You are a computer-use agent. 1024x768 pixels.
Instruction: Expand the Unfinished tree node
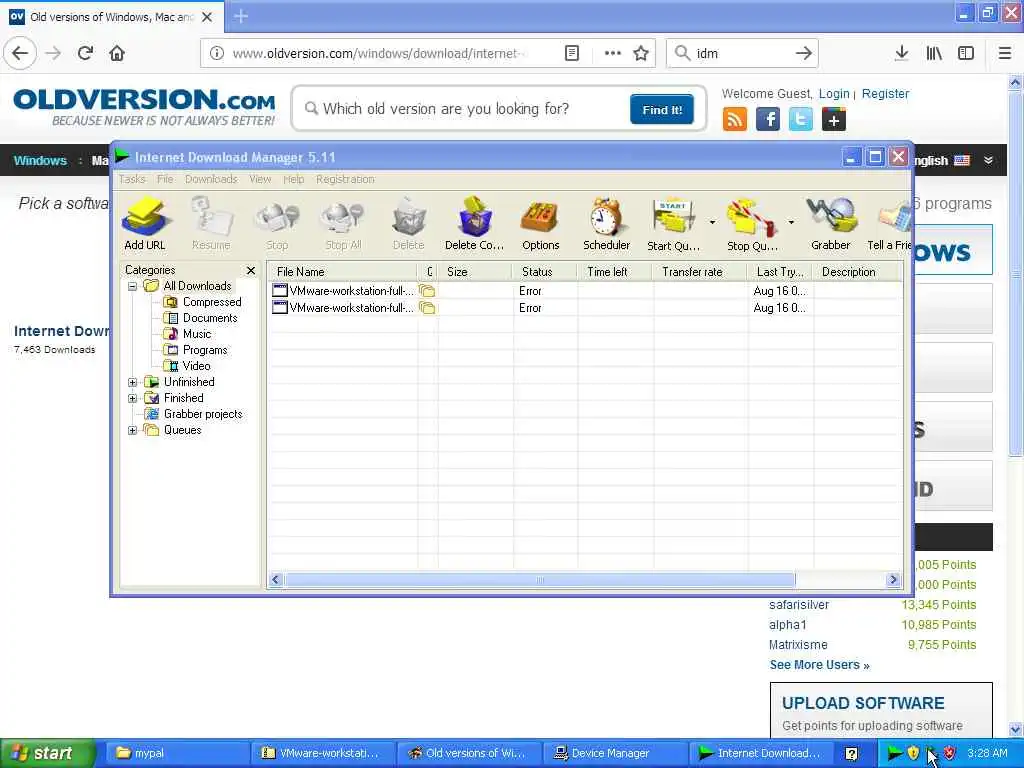coord(133,382)
